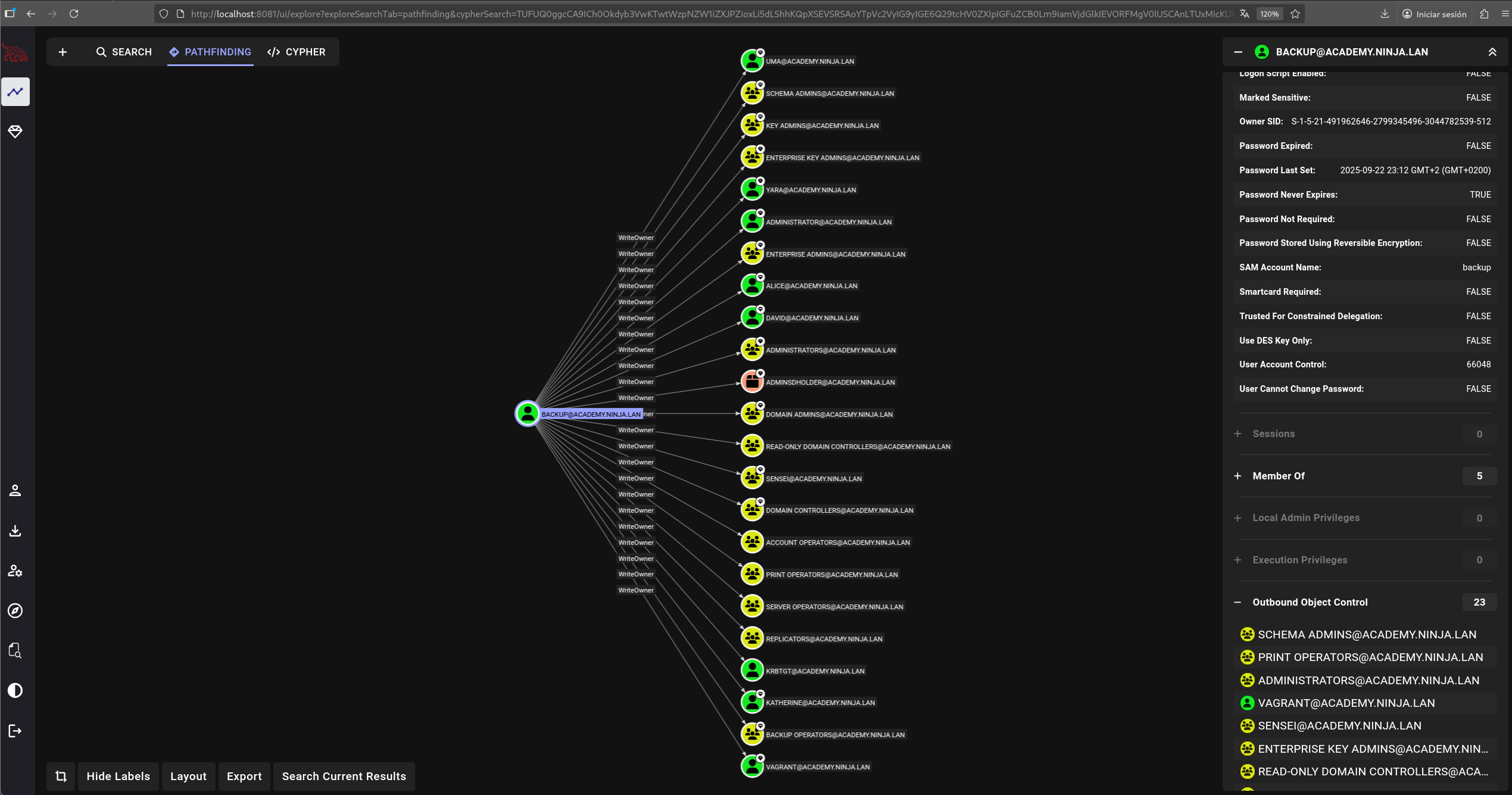
Task: Open the profile person sidebar icon
Action: click(15, 491)
